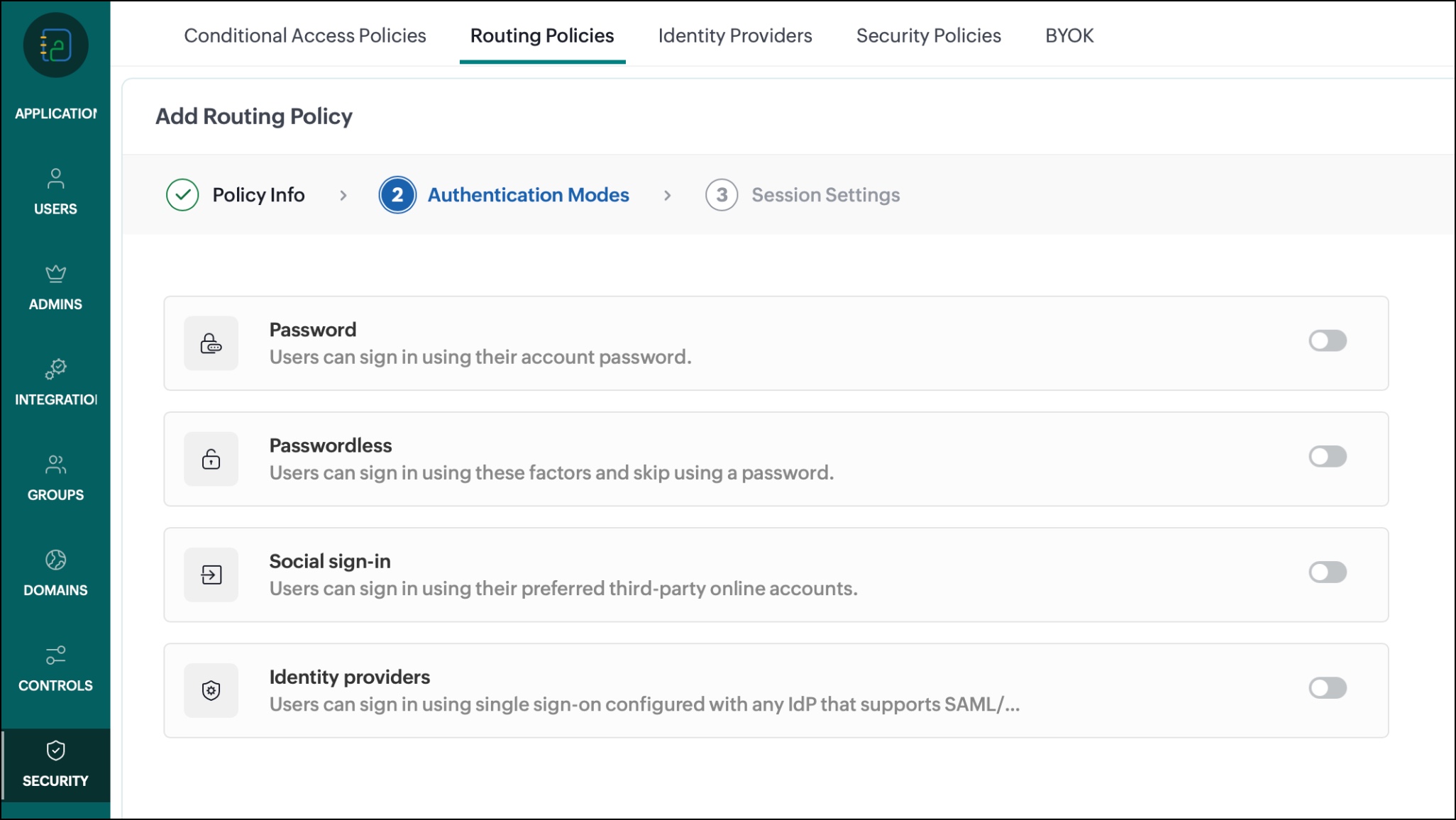Click the 'Social sign-in' option title
The width and height of the screenshot is (1456, 820).
(330, 561)
